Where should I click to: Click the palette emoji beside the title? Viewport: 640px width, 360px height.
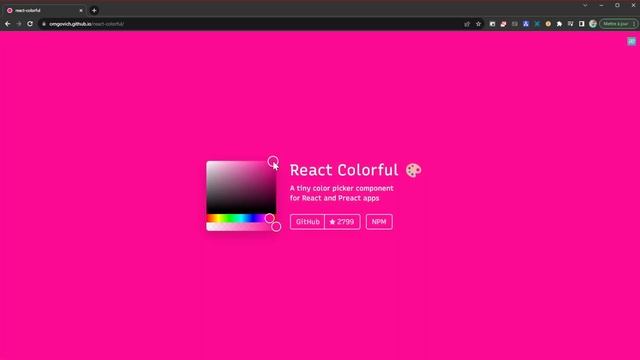(413, 170)
